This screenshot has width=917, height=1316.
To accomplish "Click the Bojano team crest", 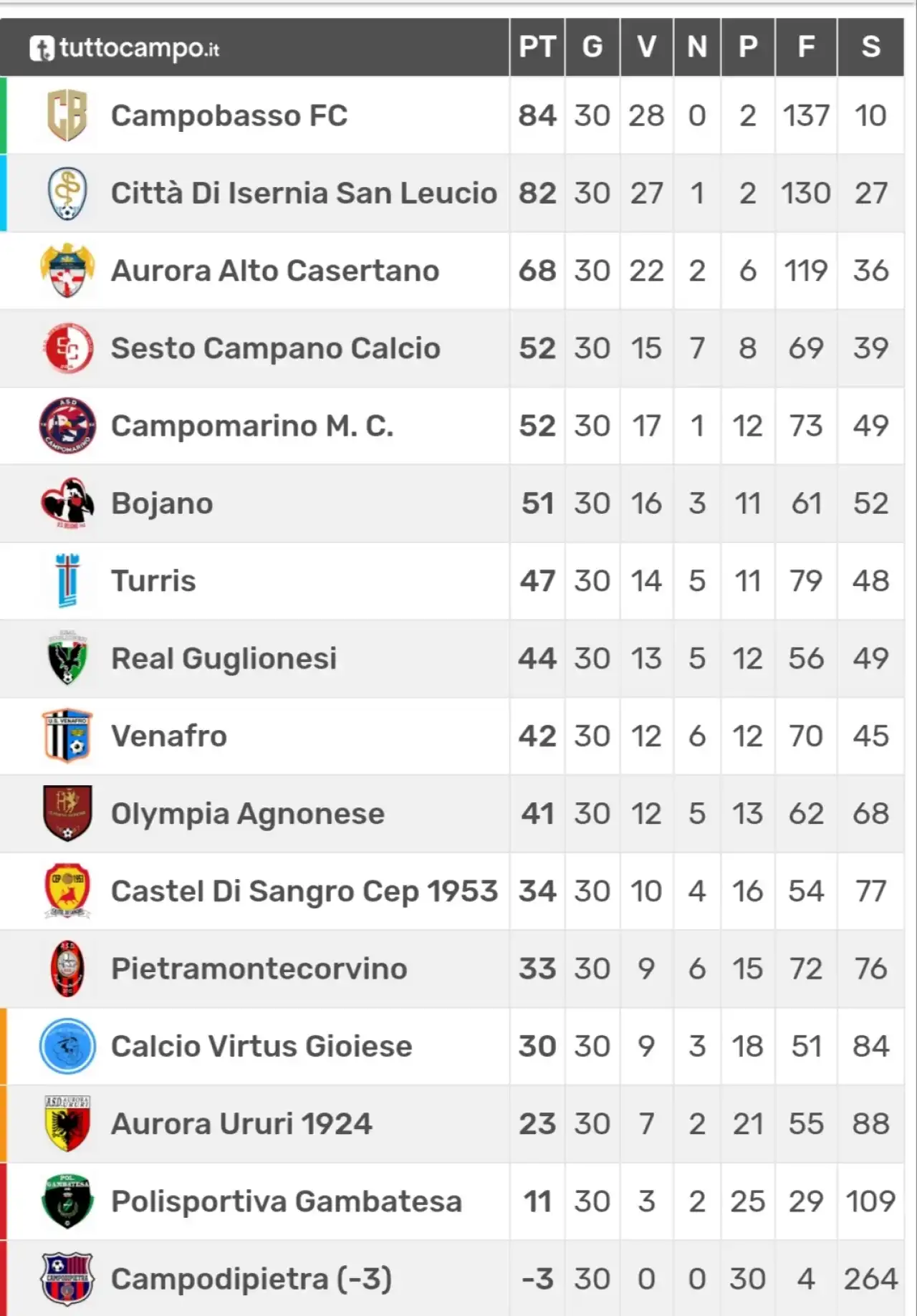I will click(x=67, y=503).
